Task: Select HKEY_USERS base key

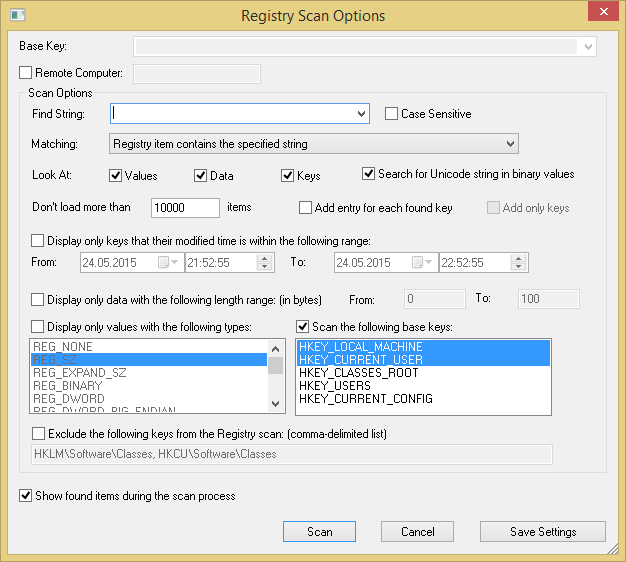Action: 423,386
